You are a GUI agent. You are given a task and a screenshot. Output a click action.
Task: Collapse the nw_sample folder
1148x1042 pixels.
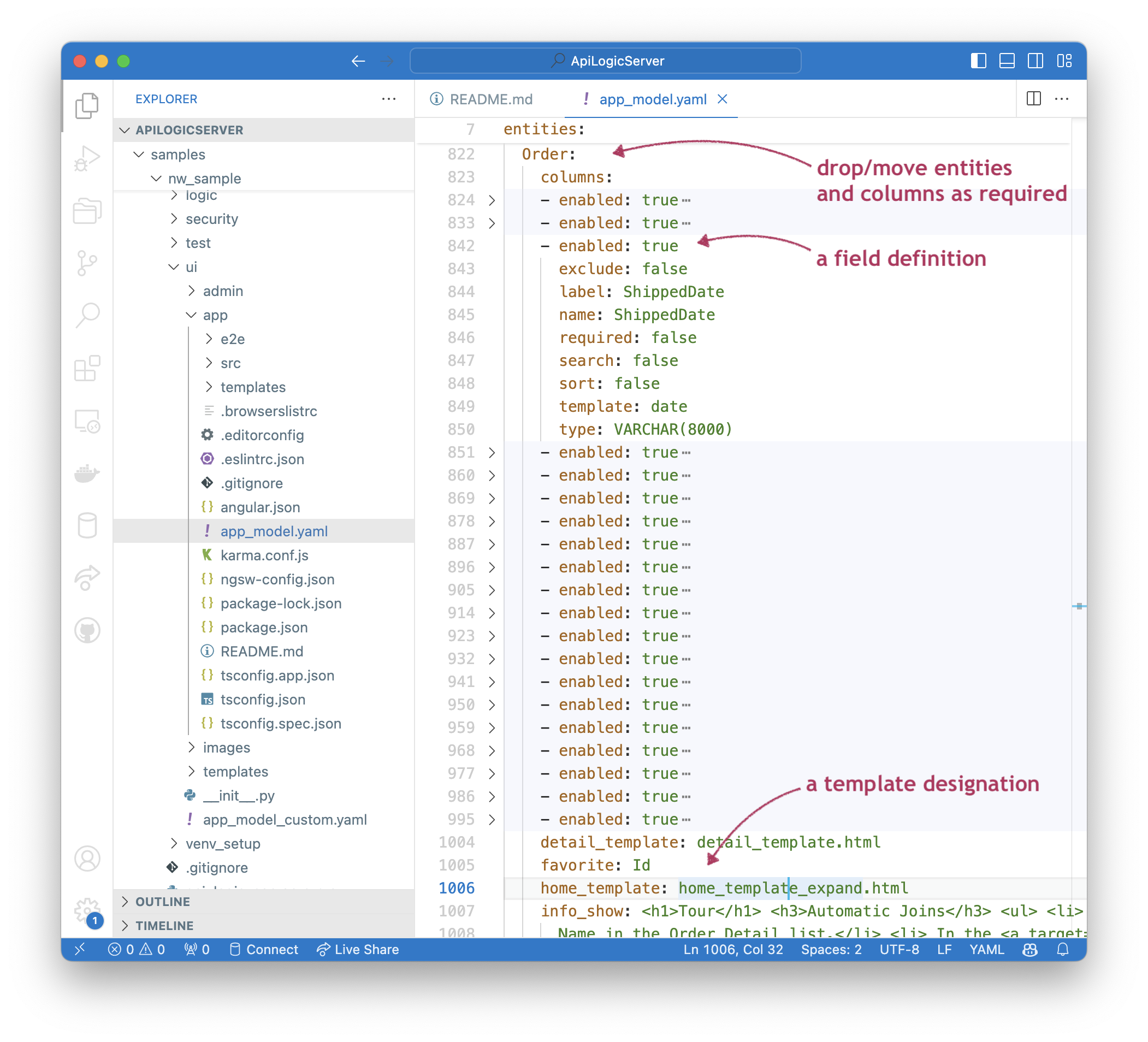coord(264,178)
